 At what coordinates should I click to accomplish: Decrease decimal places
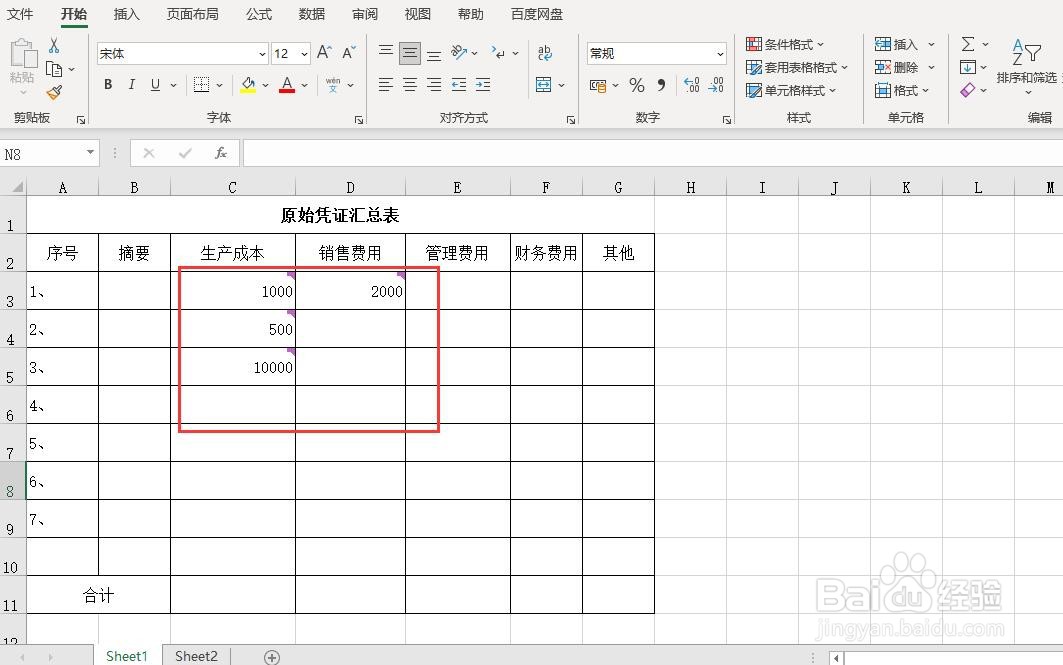[x=716, y=85]
